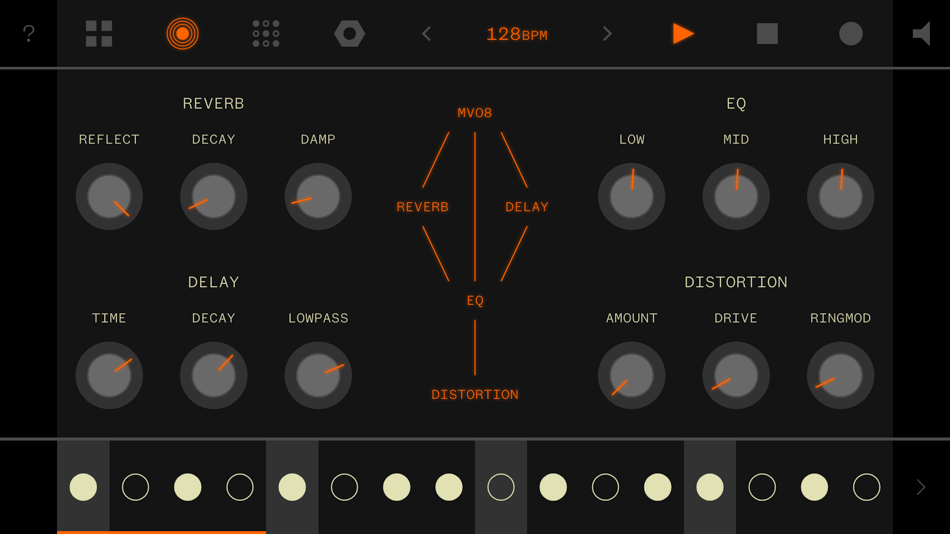Decrease tempo with the left arrow
Image resolution: width=950 pixels, height=534 pixels.
(x=427, y=34)
